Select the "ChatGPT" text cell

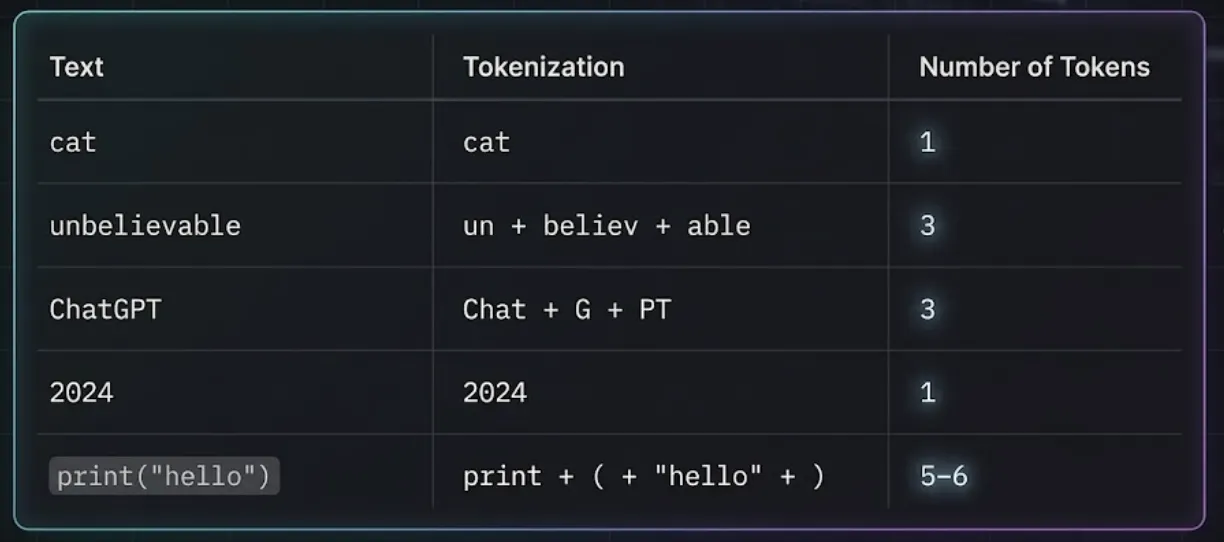click(105, 309)
